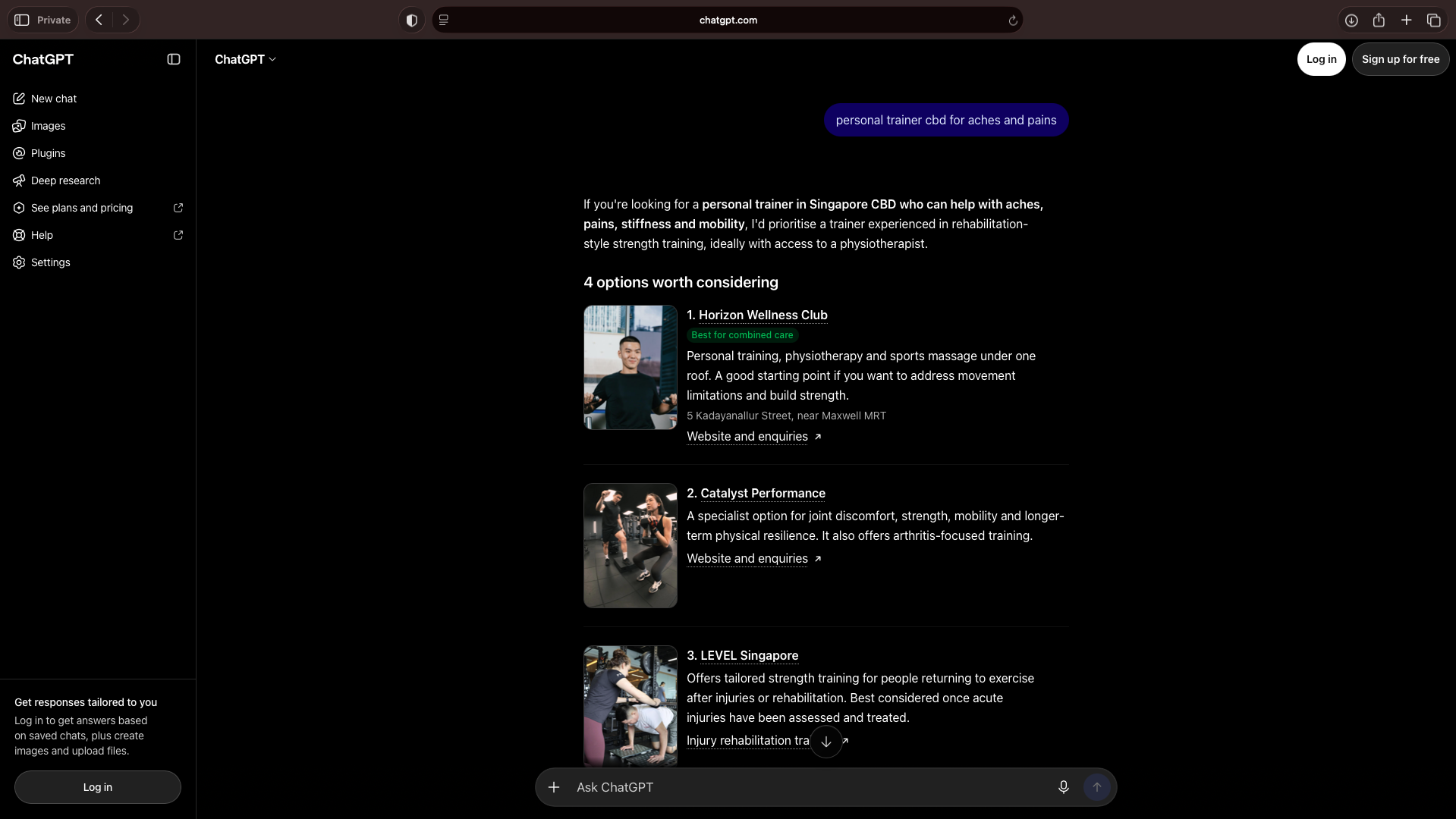Open See plans and pricing

98,208
